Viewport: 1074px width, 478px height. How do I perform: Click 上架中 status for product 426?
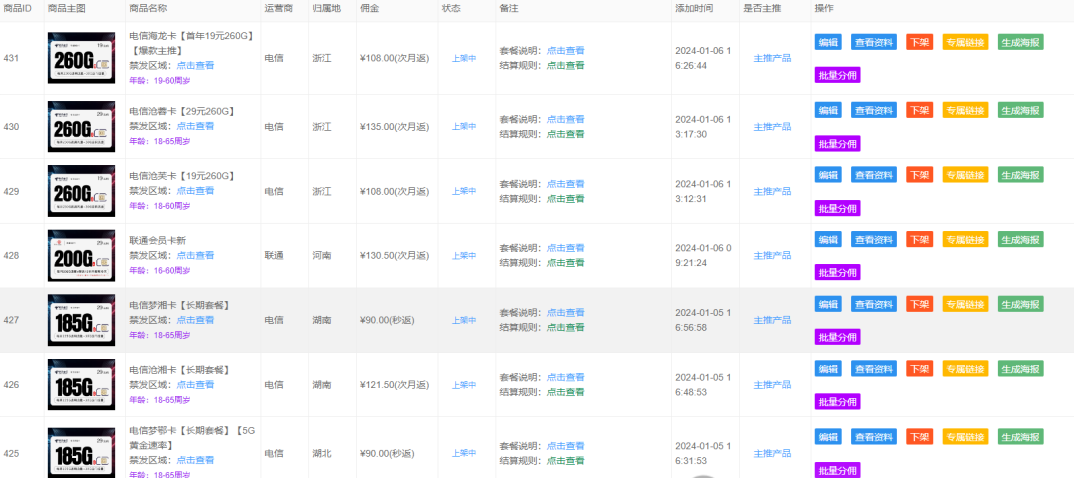[464, 385]
